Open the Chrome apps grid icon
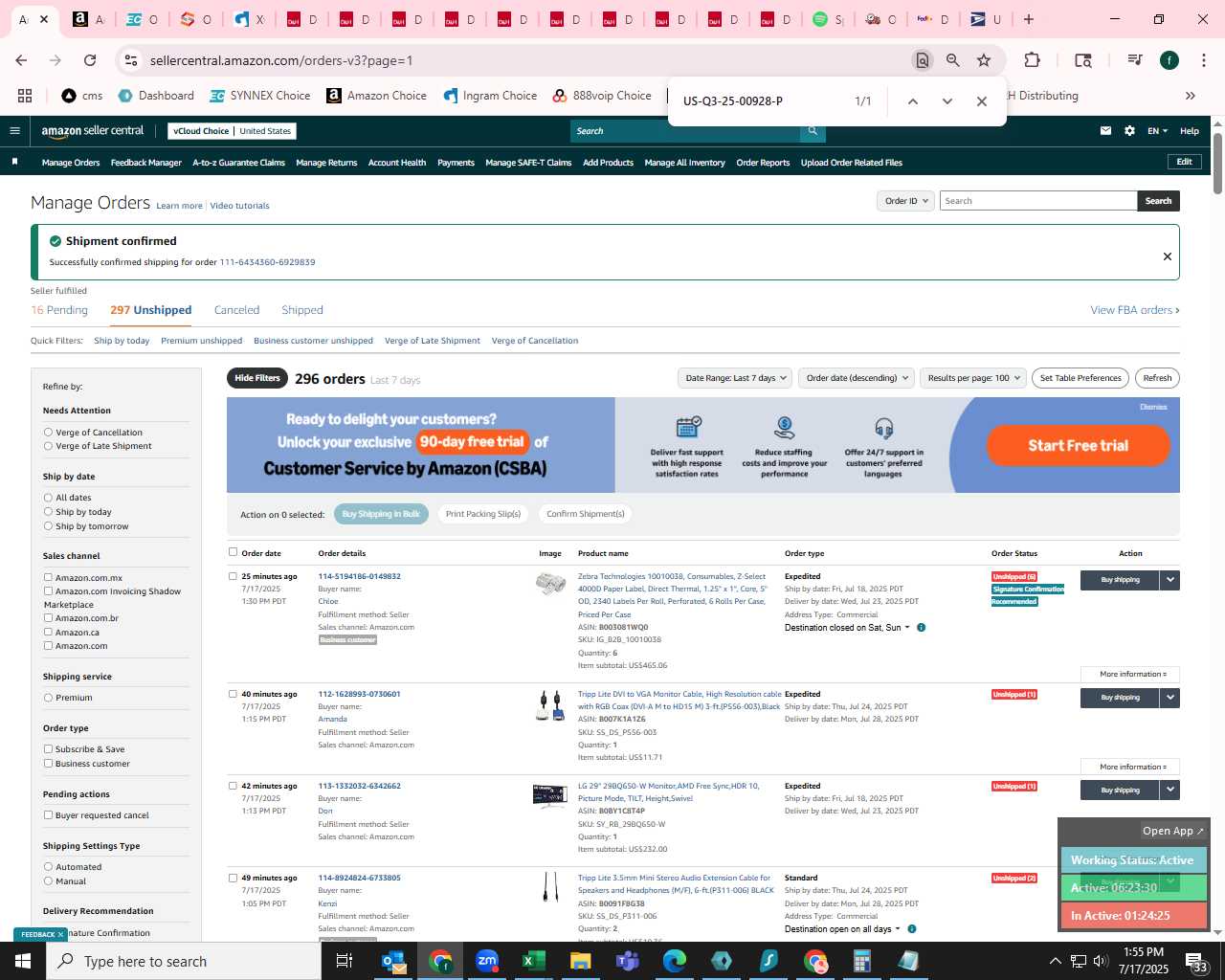The height and width of the screenshot is (980, 1225). 25,96
